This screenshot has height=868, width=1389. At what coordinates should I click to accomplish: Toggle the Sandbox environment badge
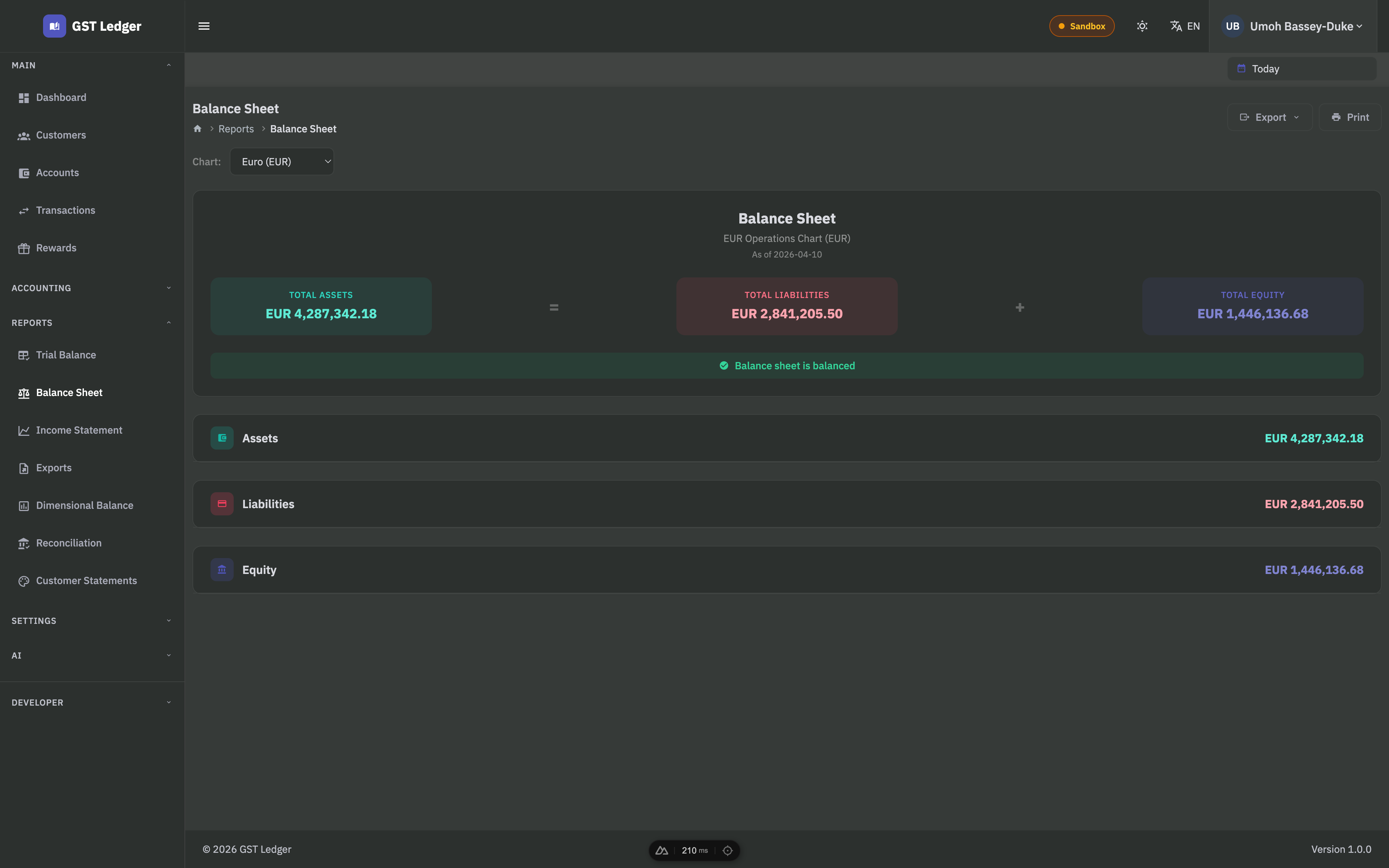(1081, 26)
